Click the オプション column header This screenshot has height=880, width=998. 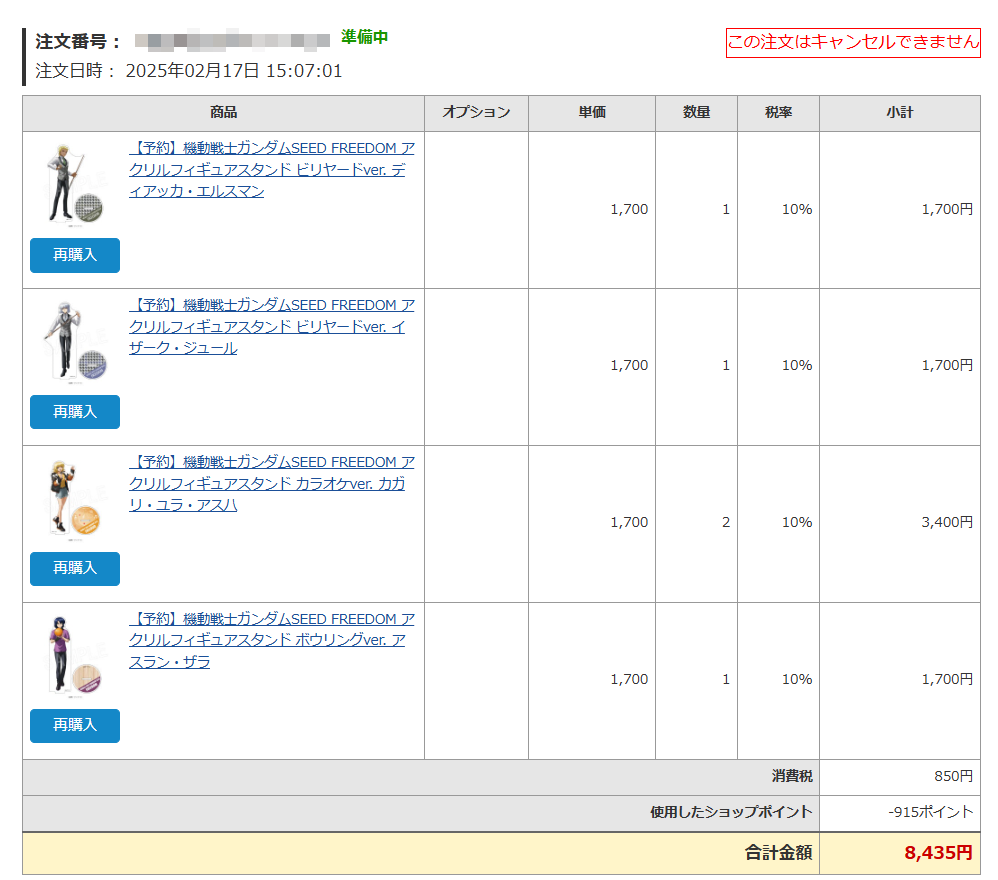pos(476,113)
